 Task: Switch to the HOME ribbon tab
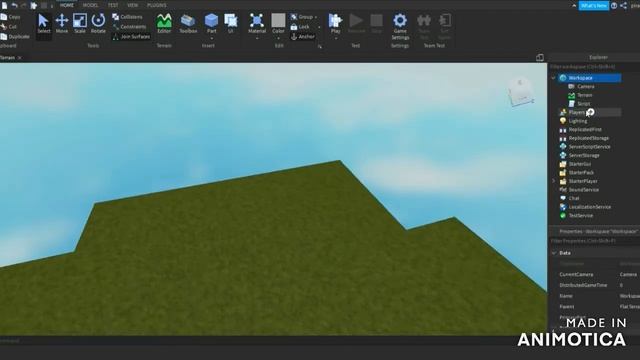click(x=67, y=5)
